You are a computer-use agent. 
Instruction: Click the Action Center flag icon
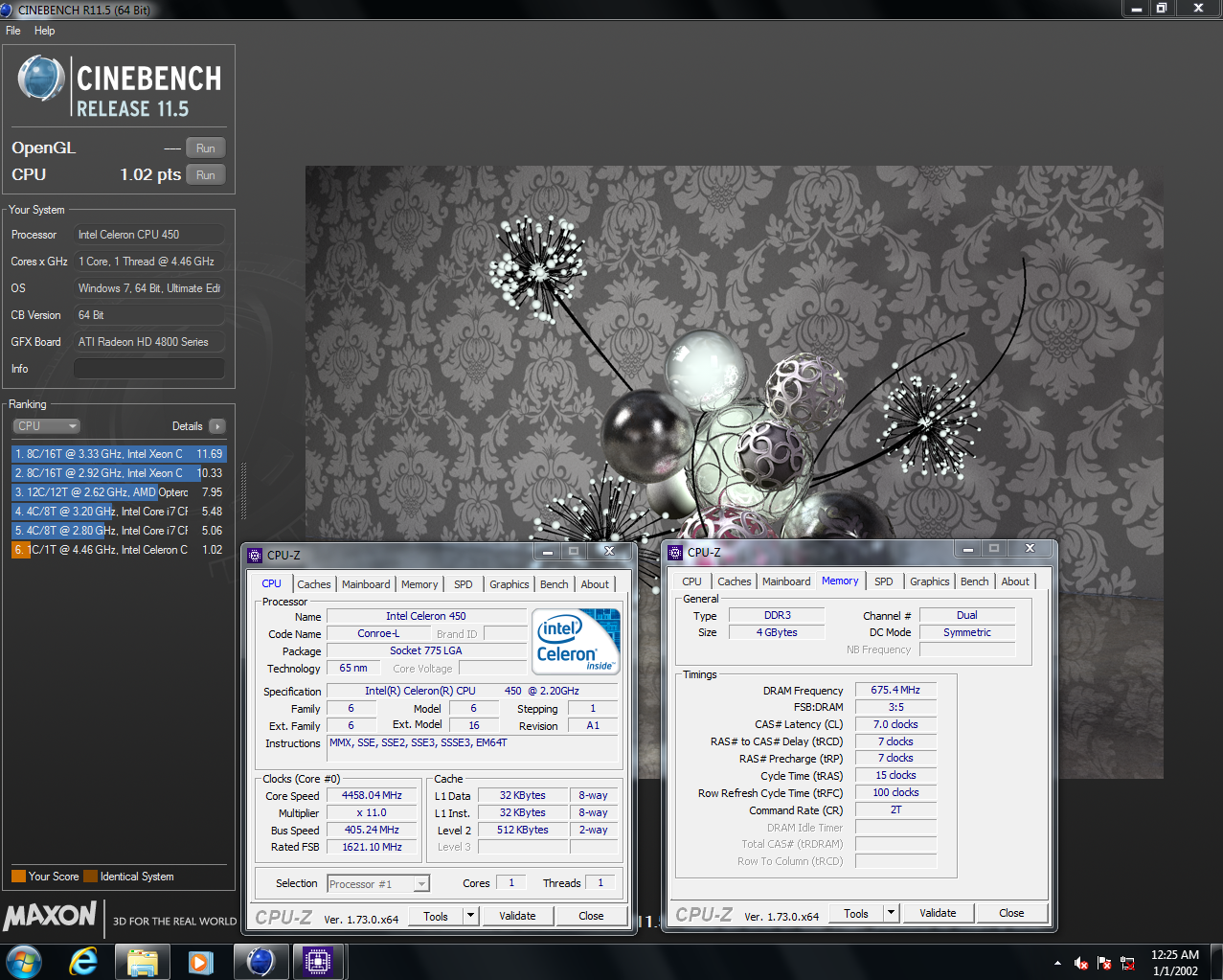pos(1104,963)
